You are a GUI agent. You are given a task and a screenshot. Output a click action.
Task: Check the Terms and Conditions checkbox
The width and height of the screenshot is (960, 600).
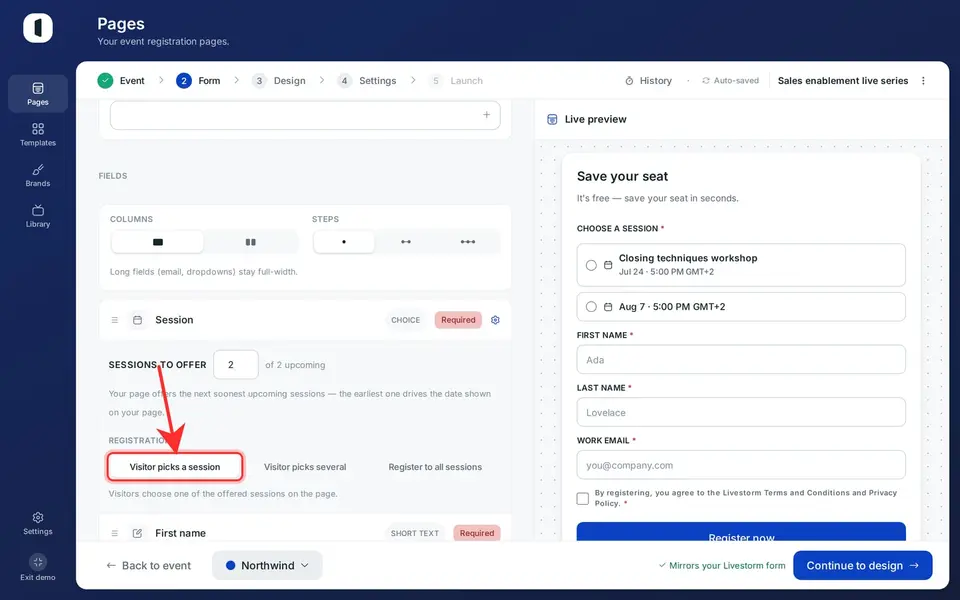tap(583, 498)
